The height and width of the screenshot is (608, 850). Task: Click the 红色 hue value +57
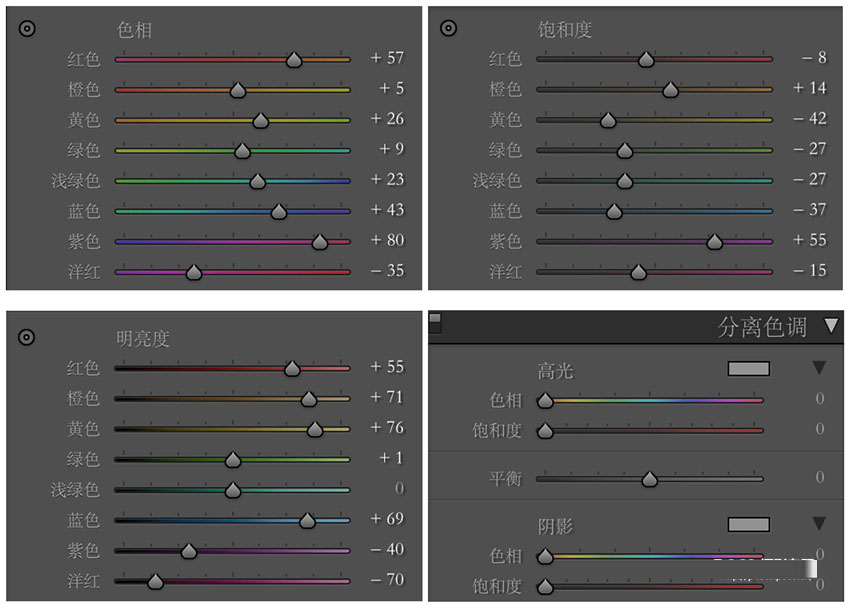pos(387,58)
